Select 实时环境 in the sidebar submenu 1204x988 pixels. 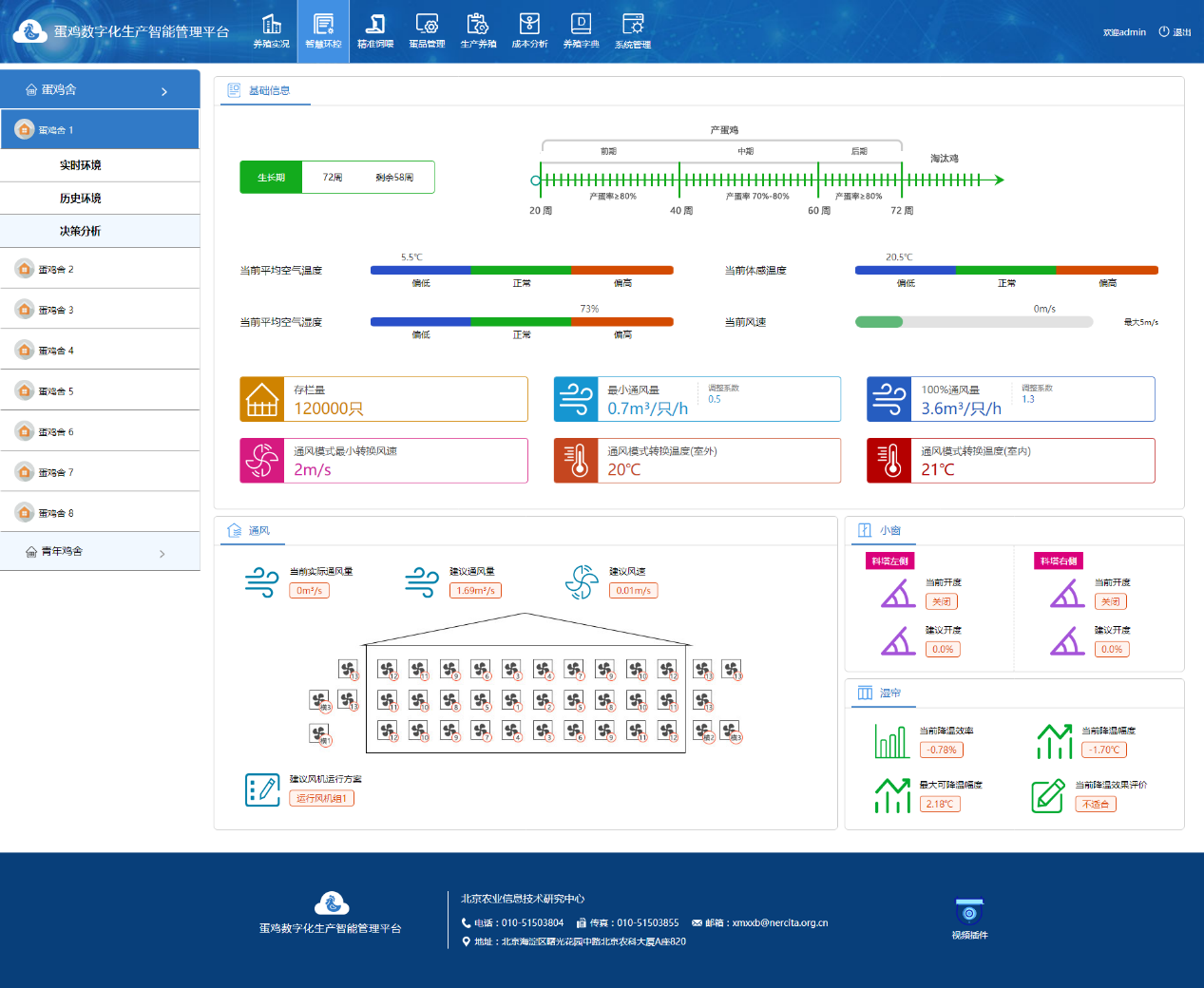(x=81, y=165)
